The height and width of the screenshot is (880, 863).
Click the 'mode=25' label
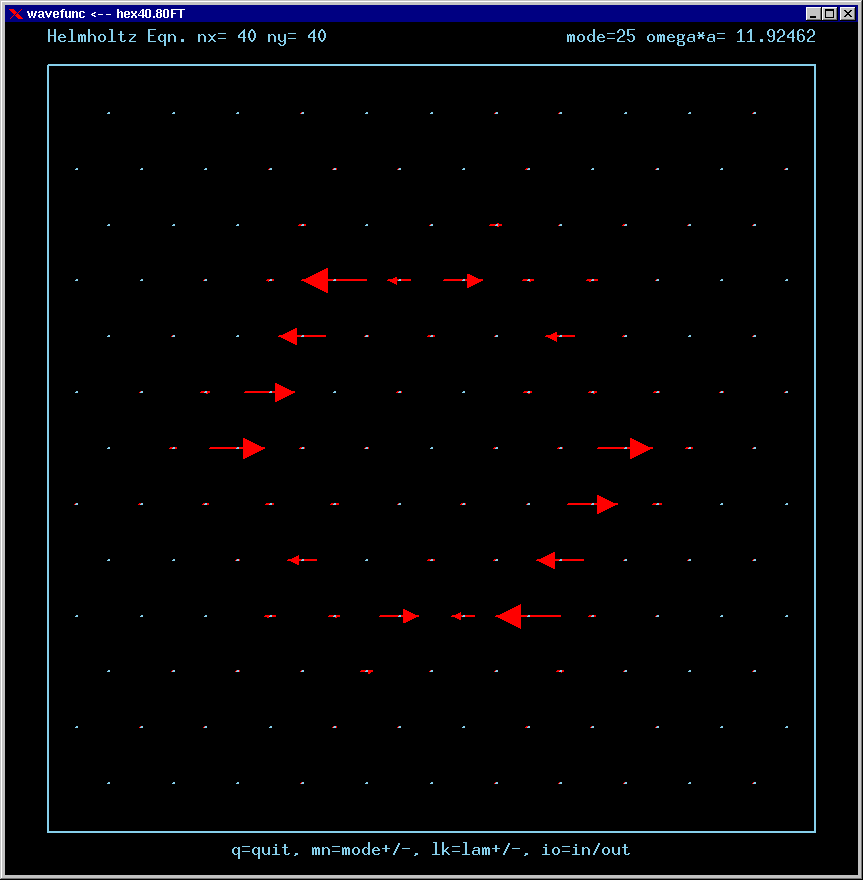tap(601, 36)
